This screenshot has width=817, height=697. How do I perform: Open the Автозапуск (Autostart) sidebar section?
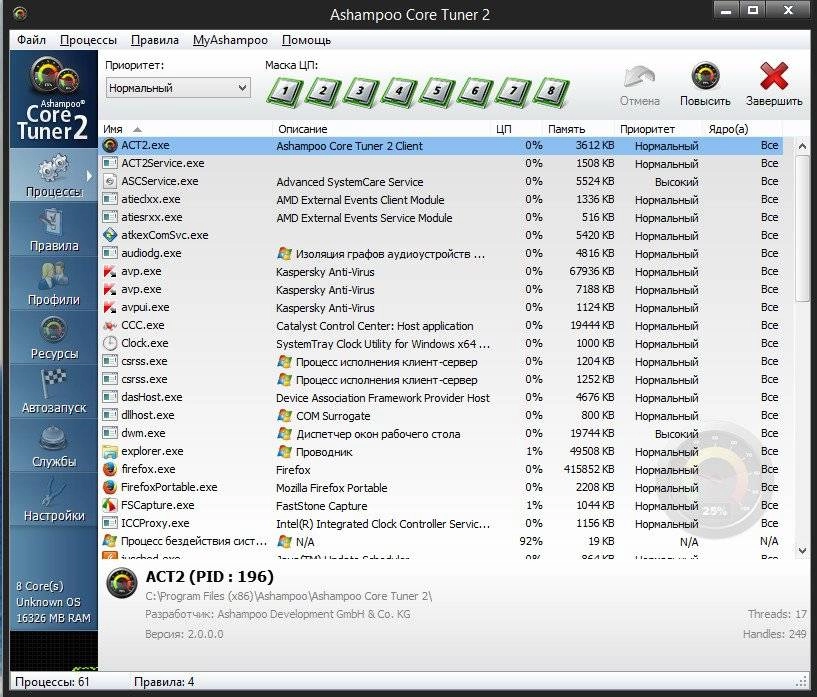coord(54,391)
